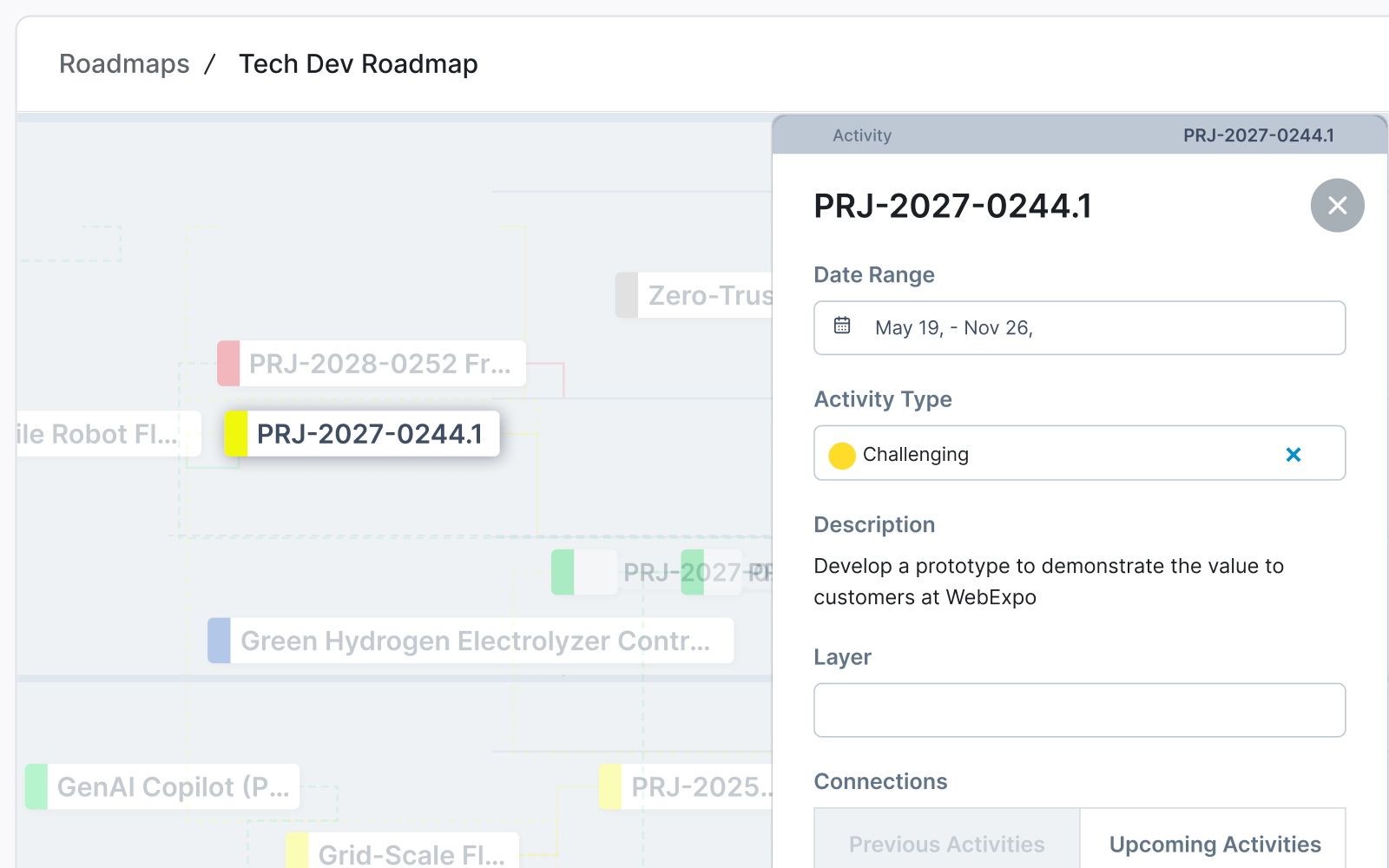This screenshot has width=1389, height=868.
Task: Close the PRJ-2027-0244.1 activity panel
Action: tap(1337, 206)
